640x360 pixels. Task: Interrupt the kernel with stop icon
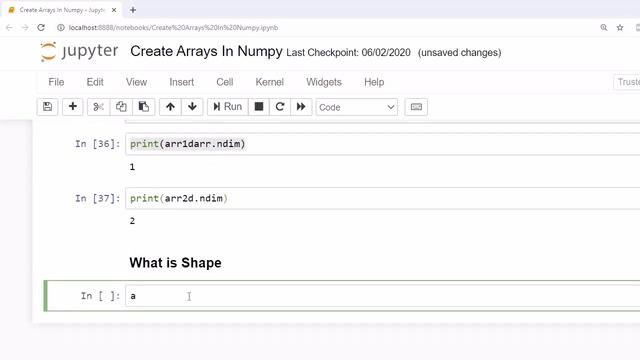(259, 107)
